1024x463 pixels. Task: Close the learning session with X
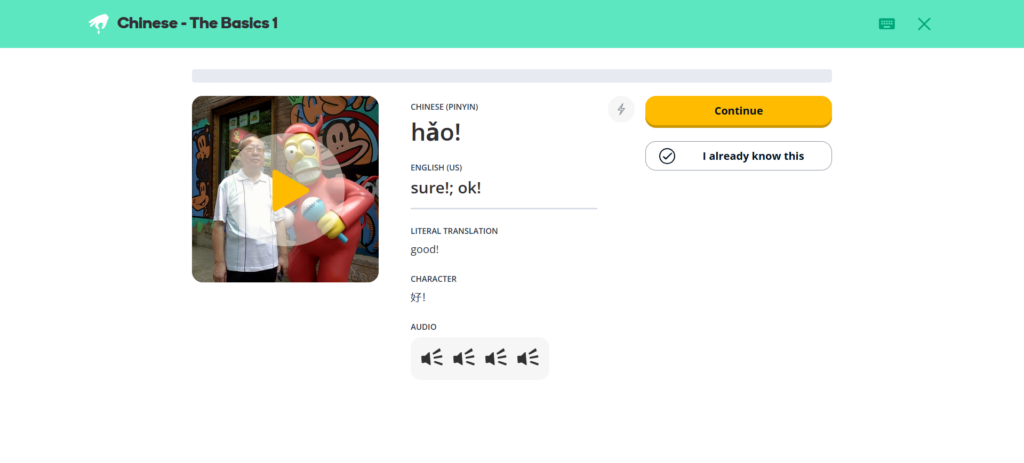(x=923, y=24)
